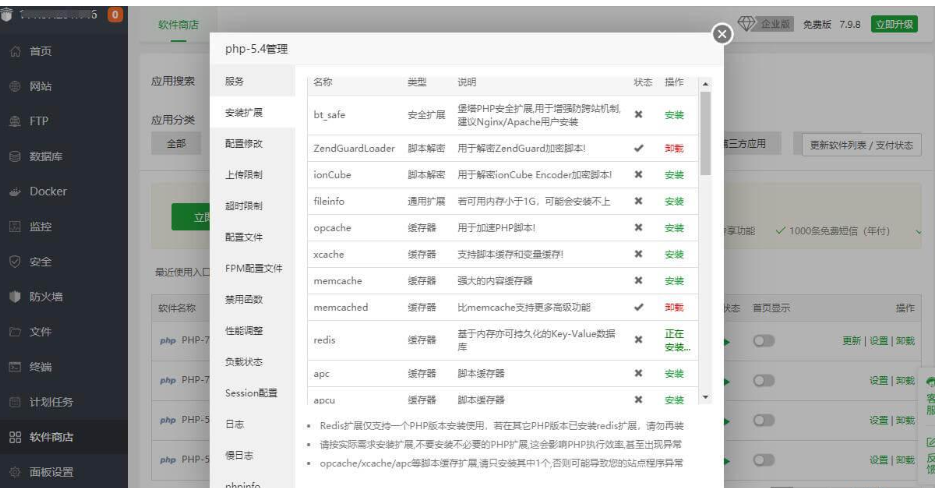Click the cross status icon for fileinfo
Viewport: 937px width, 488px height.
[638, 201]
